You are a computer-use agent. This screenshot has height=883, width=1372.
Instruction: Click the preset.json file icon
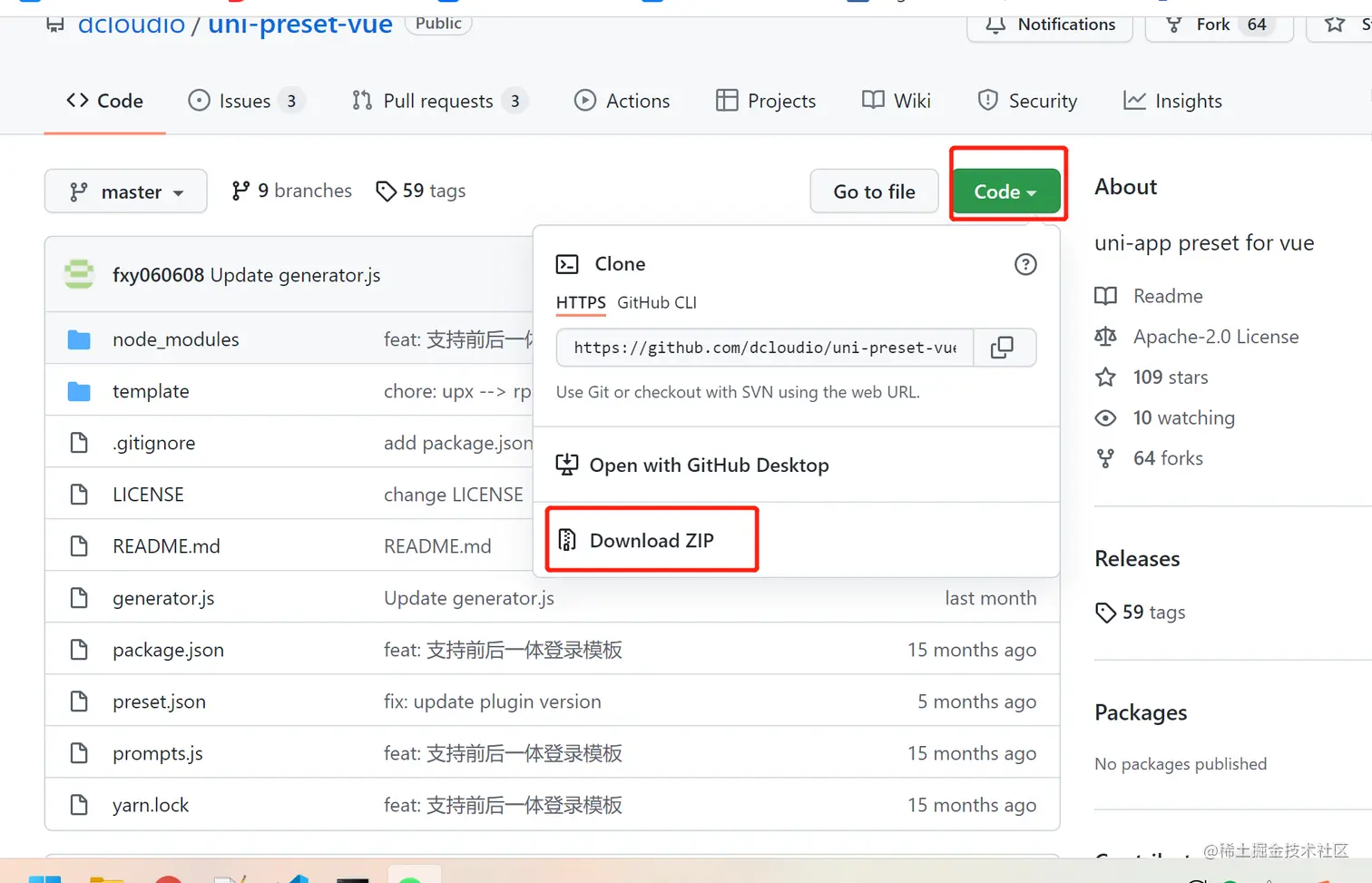pos(79,701)
